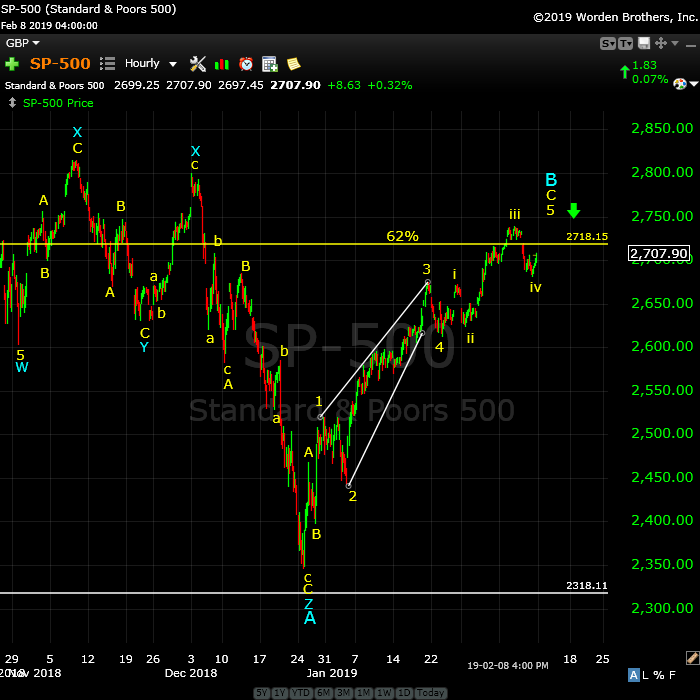Toggle the A arithmetic scale button
This screenshot has height=700, width=700.
pyautogui.click(x=633, y=675)
